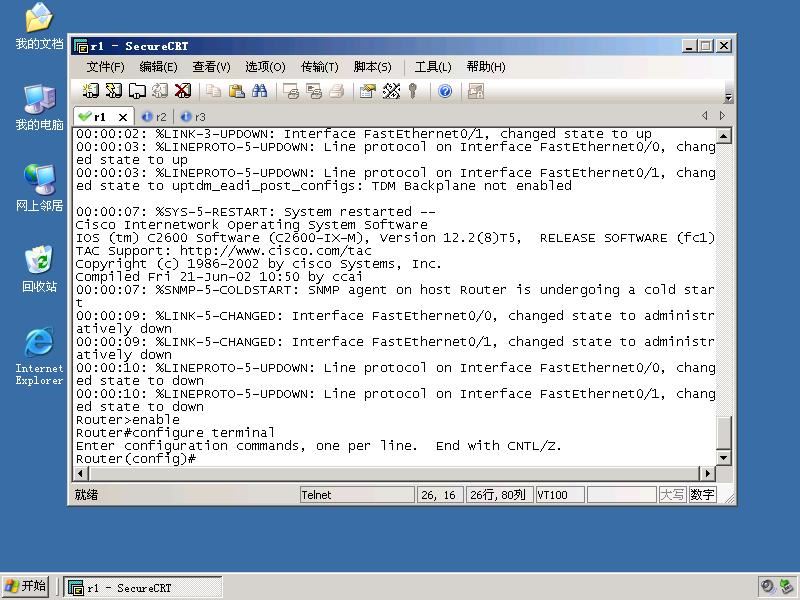The image size is (800, 600).
Task: Open the 开始 Start menu button
Action: pyautogui.click(x=26, y=586)
